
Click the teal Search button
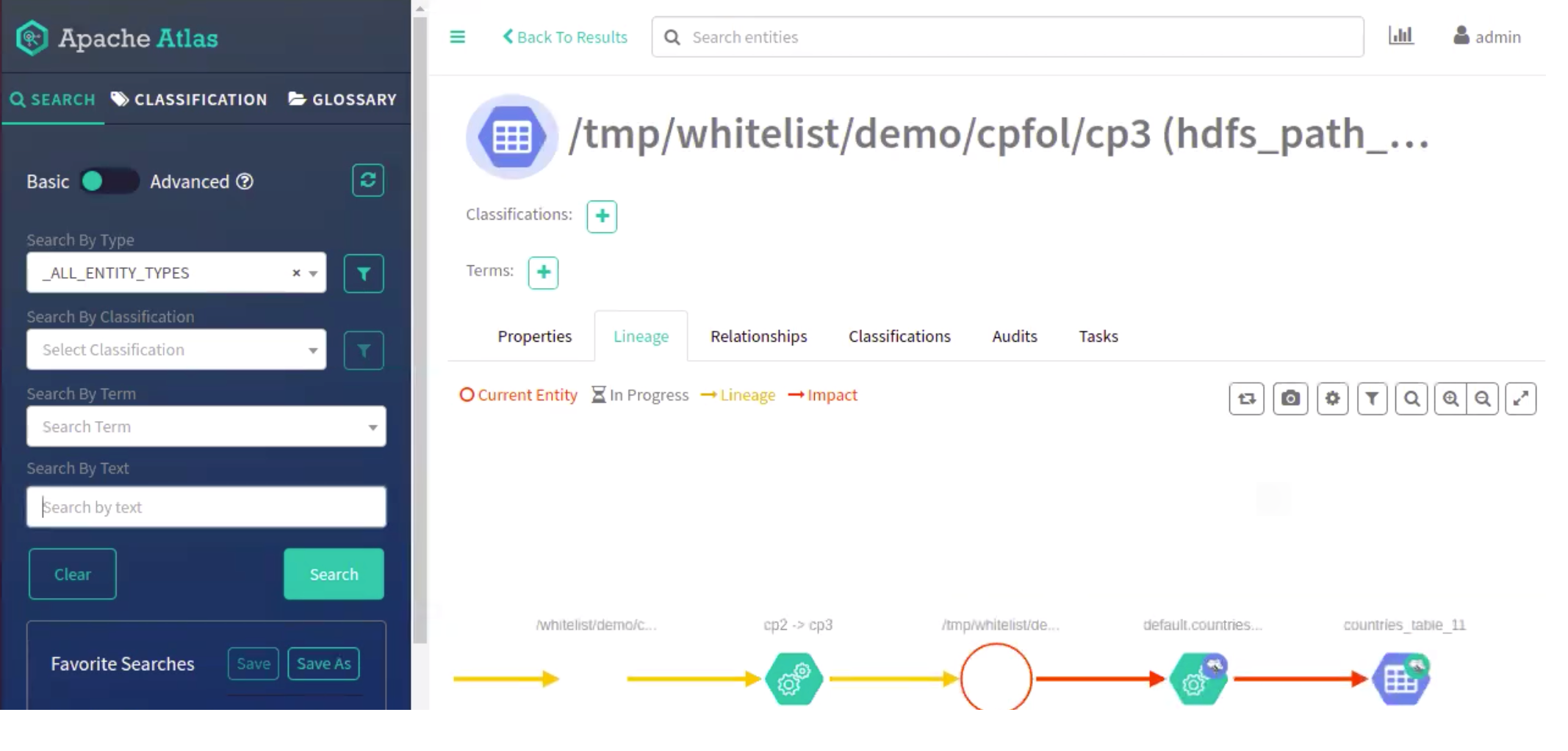(334, 574)
